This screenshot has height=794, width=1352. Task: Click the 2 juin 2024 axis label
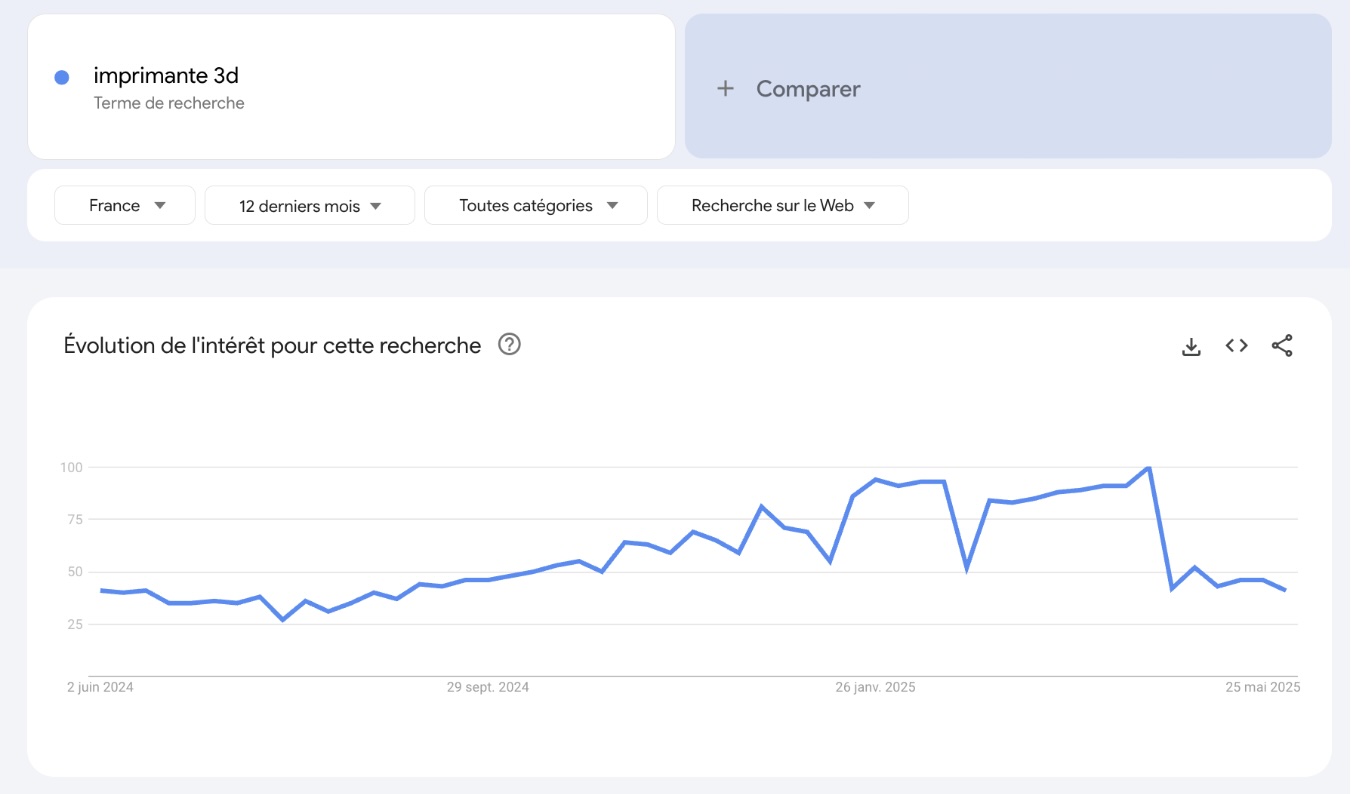(100, 687)
